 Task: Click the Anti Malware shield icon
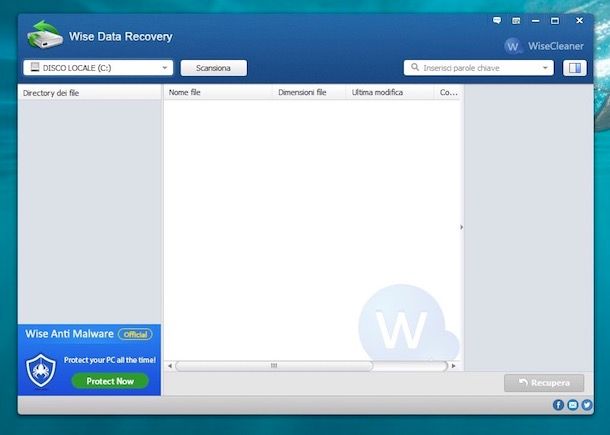click(41, 370)
